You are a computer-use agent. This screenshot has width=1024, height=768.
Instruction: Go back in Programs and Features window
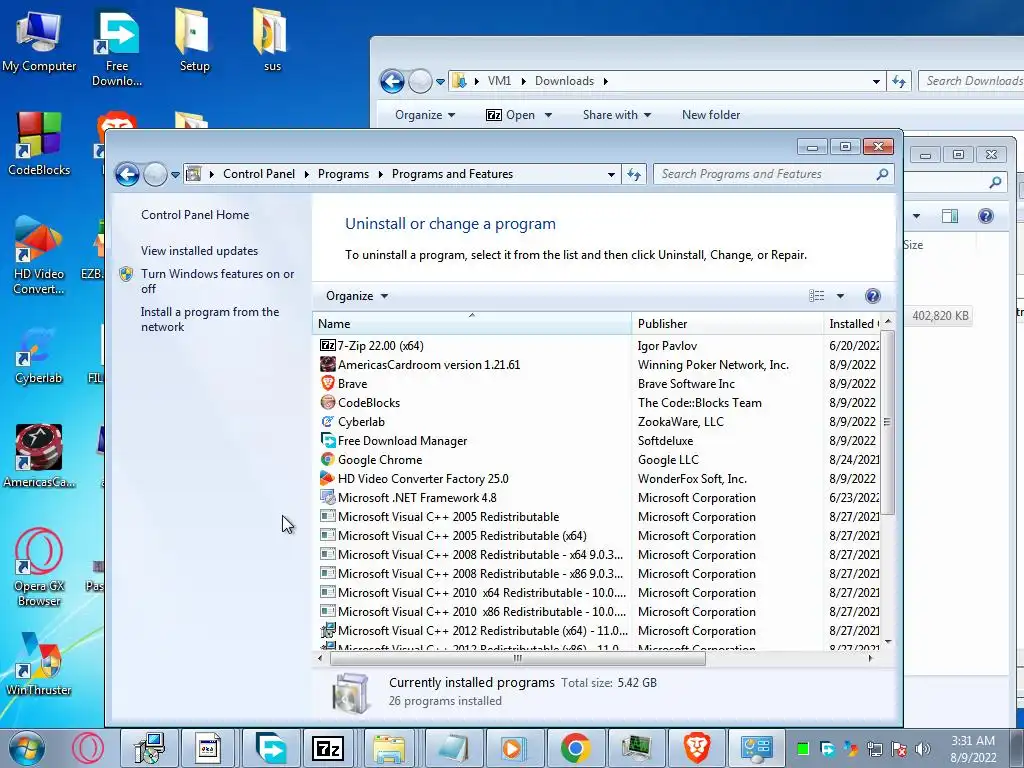[x=127, y=174]
